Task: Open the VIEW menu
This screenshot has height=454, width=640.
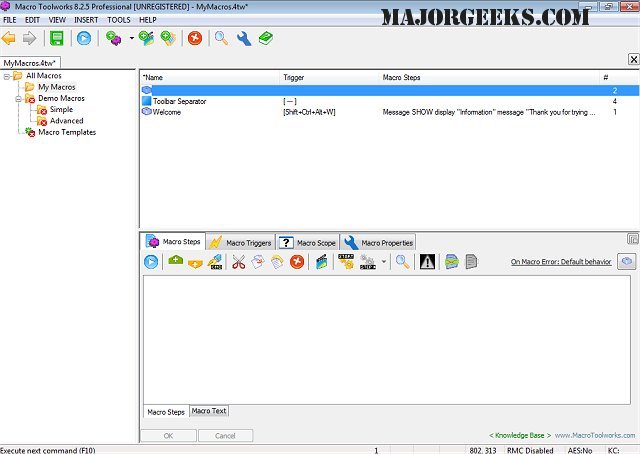Action: point(57,20)
